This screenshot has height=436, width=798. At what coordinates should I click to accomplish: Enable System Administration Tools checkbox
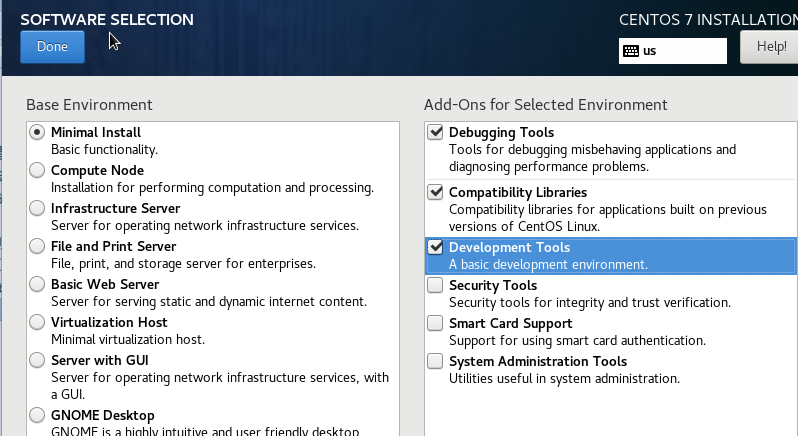[435, 361]
